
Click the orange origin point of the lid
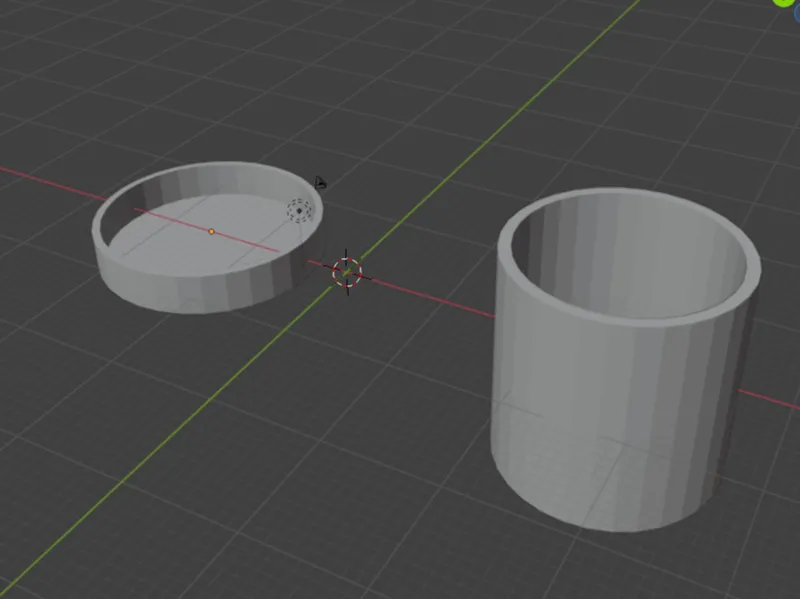(x=212, y=232)
